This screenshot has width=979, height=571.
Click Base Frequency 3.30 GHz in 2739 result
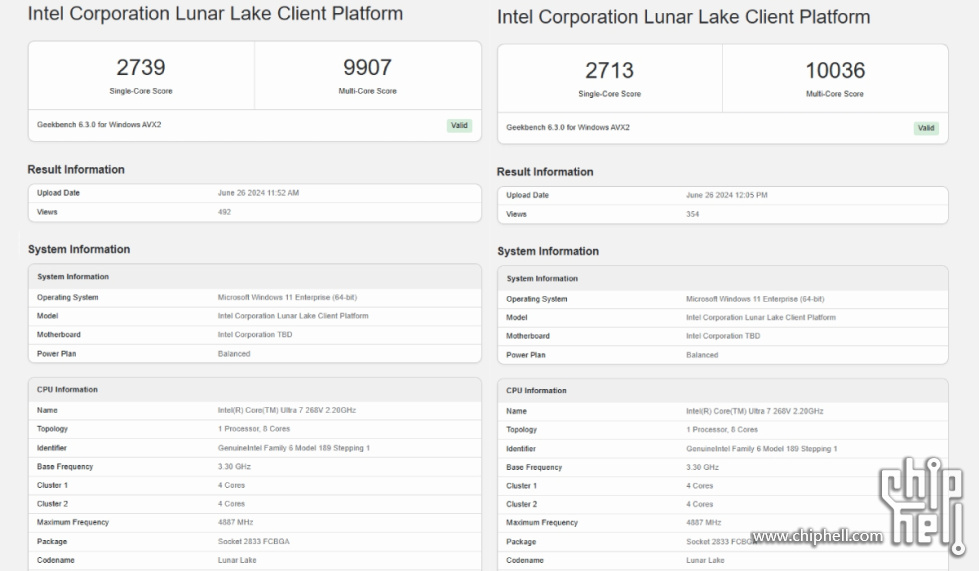[x=234, y=467]
